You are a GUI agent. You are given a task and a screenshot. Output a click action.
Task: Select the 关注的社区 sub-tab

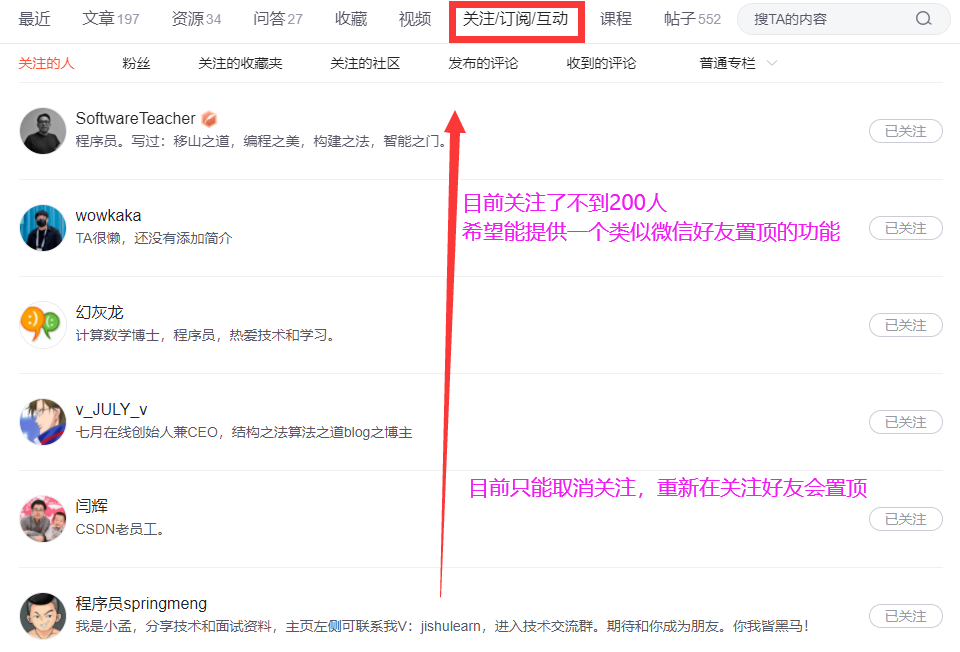(x=365, y=63)
